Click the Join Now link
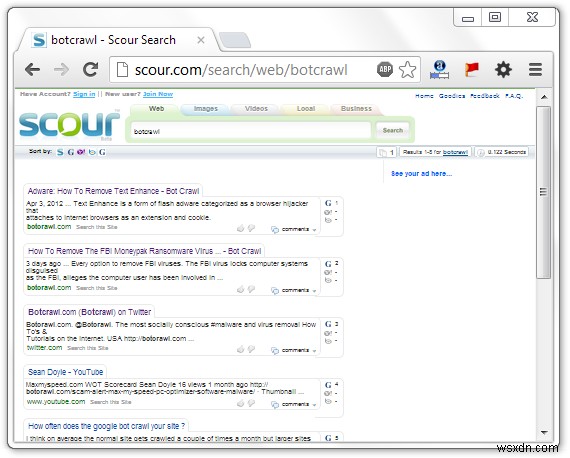This screenshot has width=570, height=458. (x=158, y=94)
